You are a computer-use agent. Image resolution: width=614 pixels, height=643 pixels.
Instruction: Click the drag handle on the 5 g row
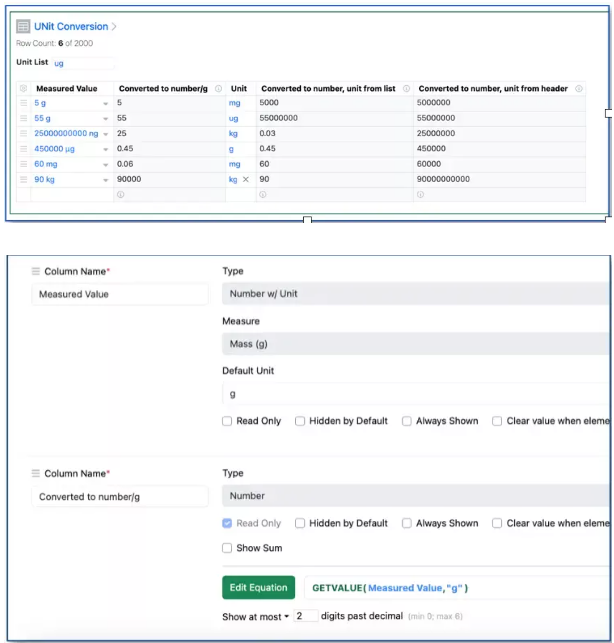point(24,103)
